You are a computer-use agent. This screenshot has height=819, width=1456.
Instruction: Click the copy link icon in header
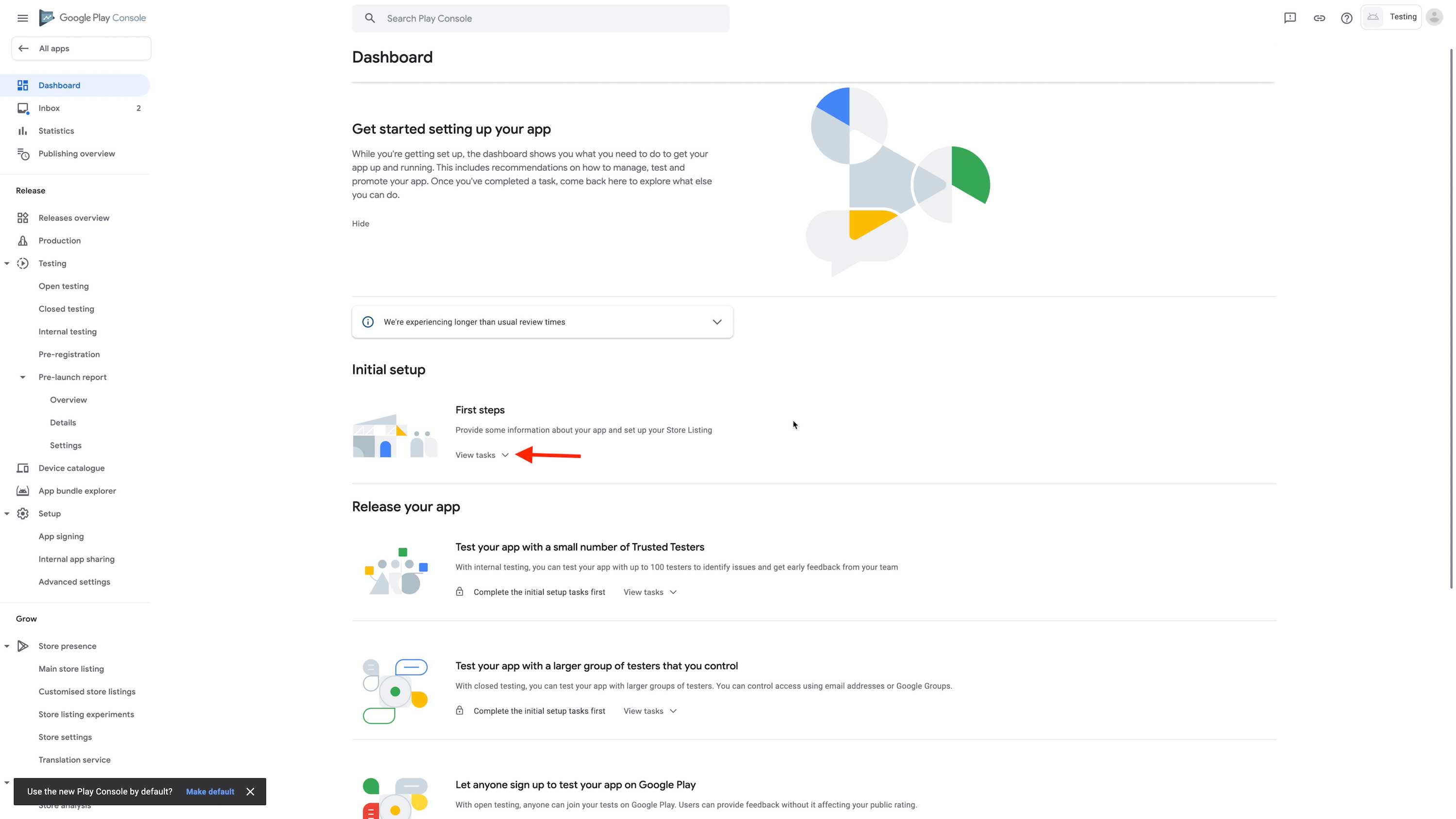(x=1319, y=18)
